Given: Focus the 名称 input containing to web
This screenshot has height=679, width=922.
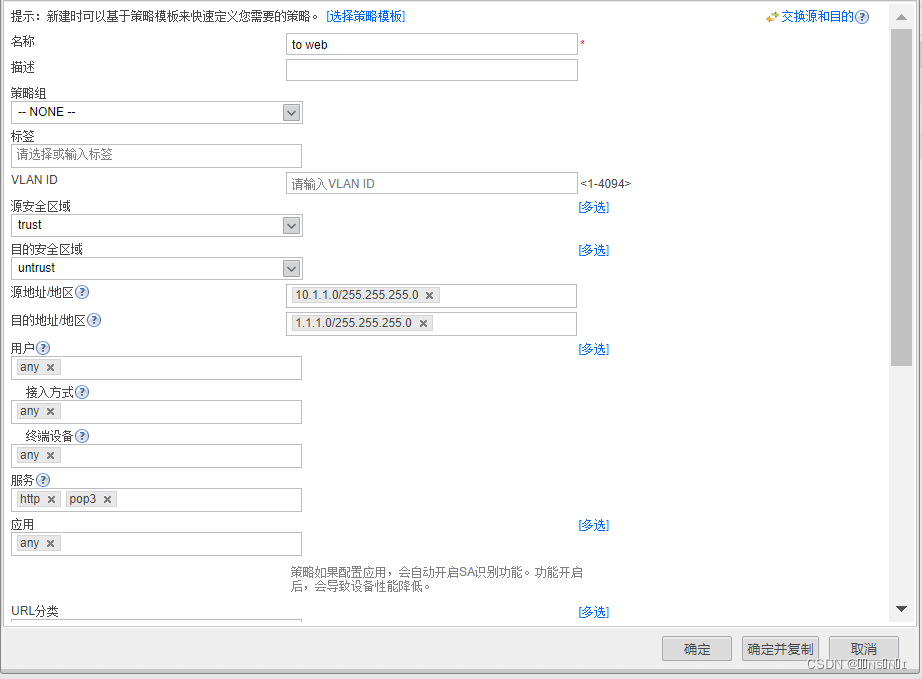Looking at the screenshot, I should pyautogui.click(x=432, y=44).
